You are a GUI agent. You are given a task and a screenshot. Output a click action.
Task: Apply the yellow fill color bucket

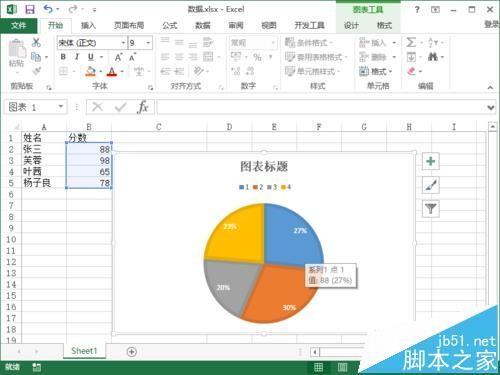[x=90, y=71]
